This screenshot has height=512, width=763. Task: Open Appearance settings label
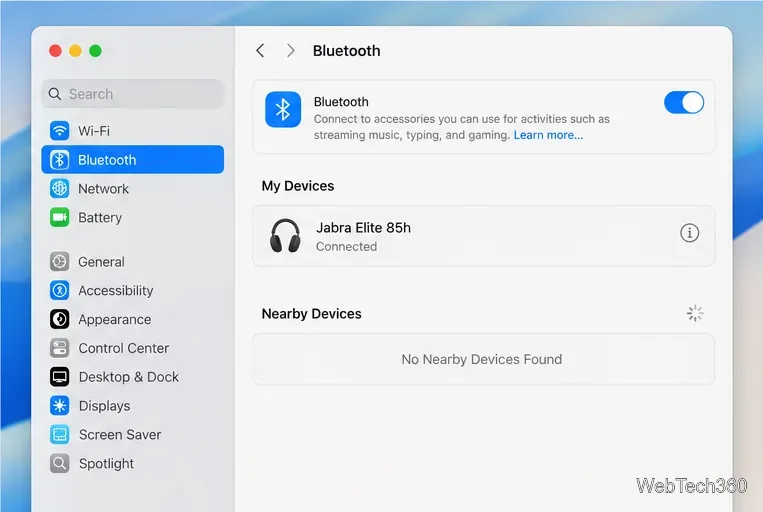[115, 320]
